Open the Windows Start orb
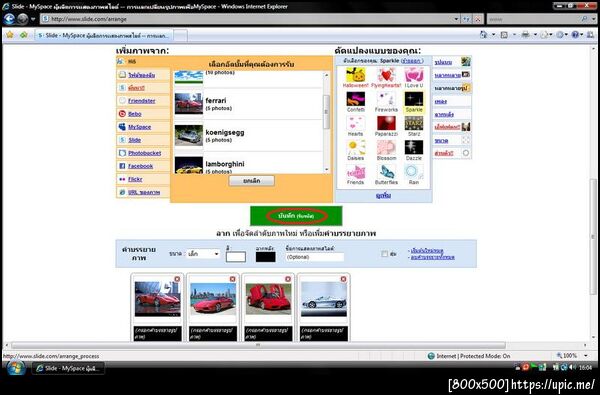The height and width of the screenshot is (395, 600). (x=15, y=368)
